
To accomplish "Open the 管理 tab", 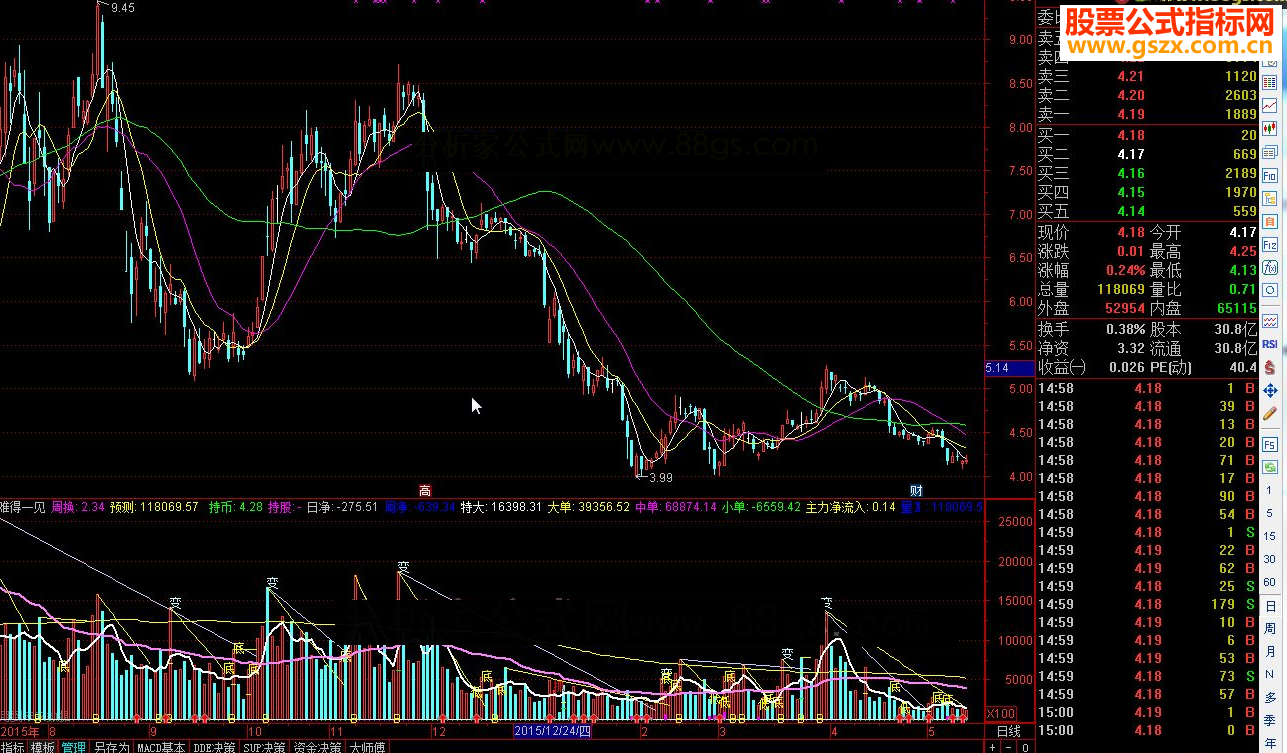I will 73,746.
